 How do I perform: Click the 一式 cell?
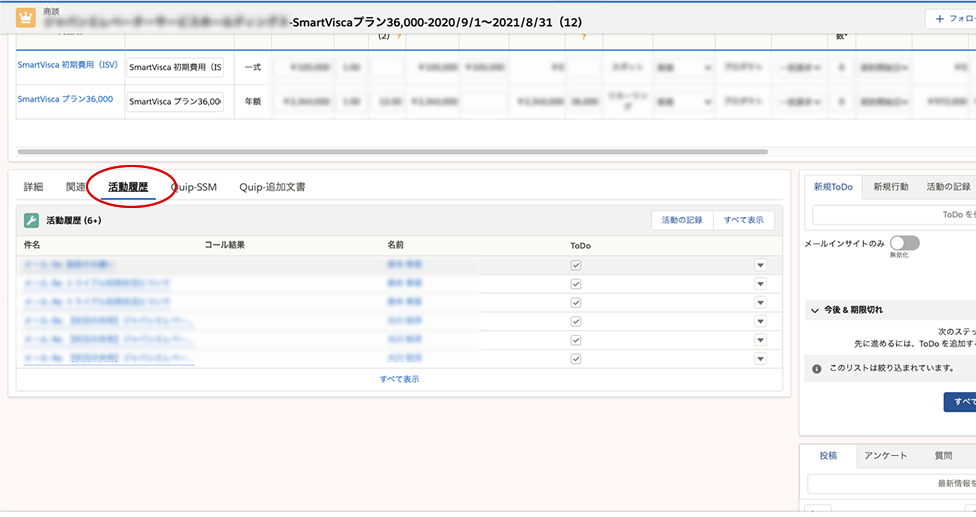pos(253,67)
